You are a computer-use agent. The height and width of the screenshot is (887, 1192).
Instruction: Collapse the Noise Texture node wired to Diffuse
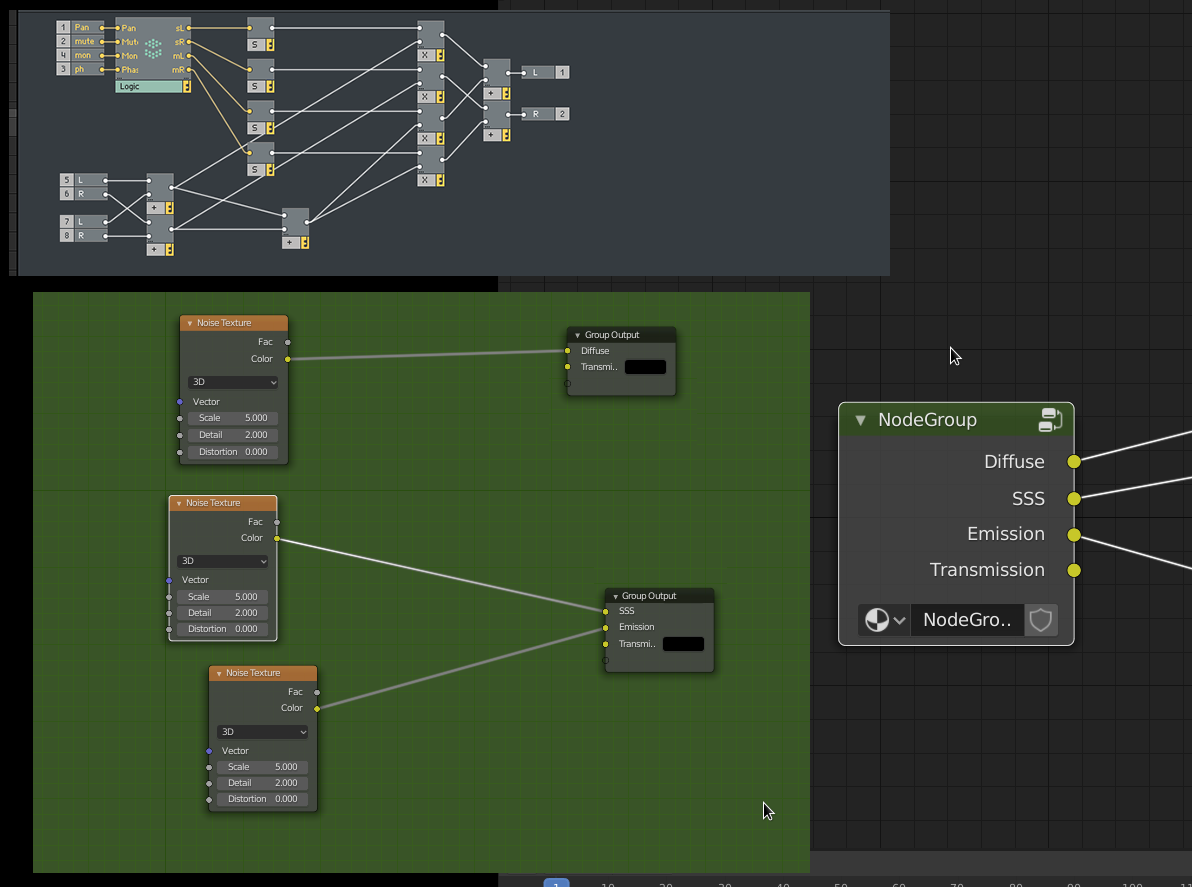(x=190, y=323)
